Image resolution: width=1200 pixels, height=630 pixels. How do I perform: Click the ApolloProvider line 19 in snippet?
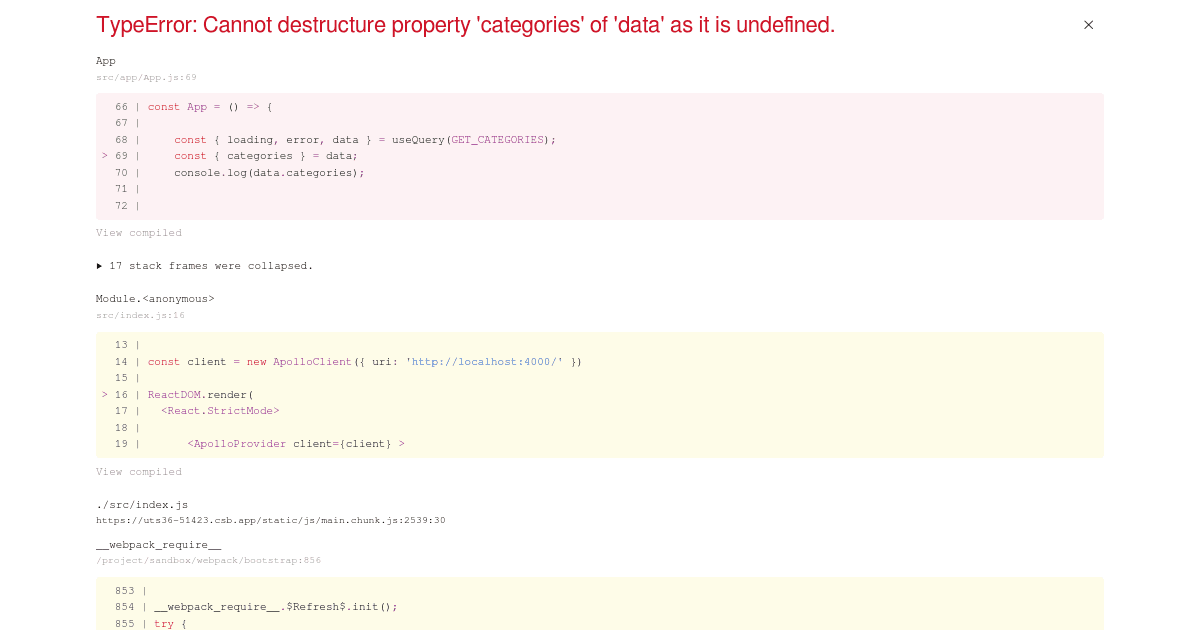(295, 444)
